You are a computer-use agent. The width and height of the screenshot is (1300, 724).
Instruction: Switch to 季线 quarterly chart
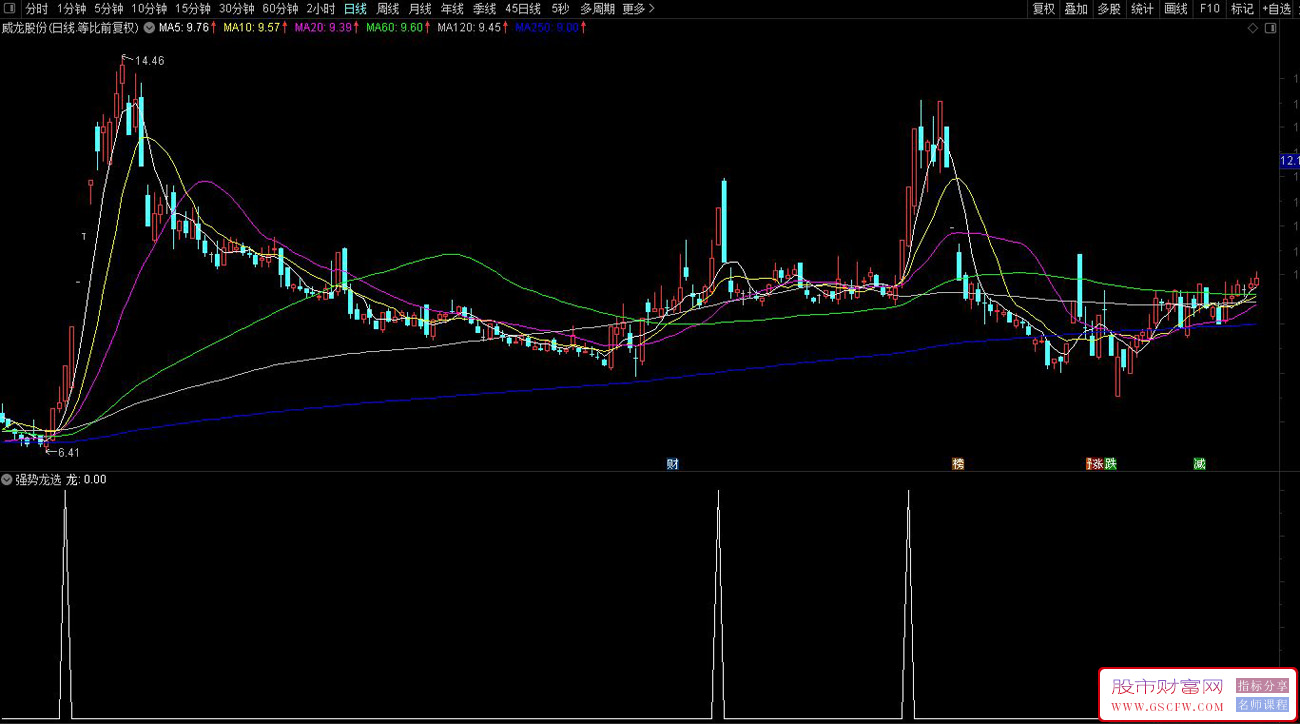484,9
